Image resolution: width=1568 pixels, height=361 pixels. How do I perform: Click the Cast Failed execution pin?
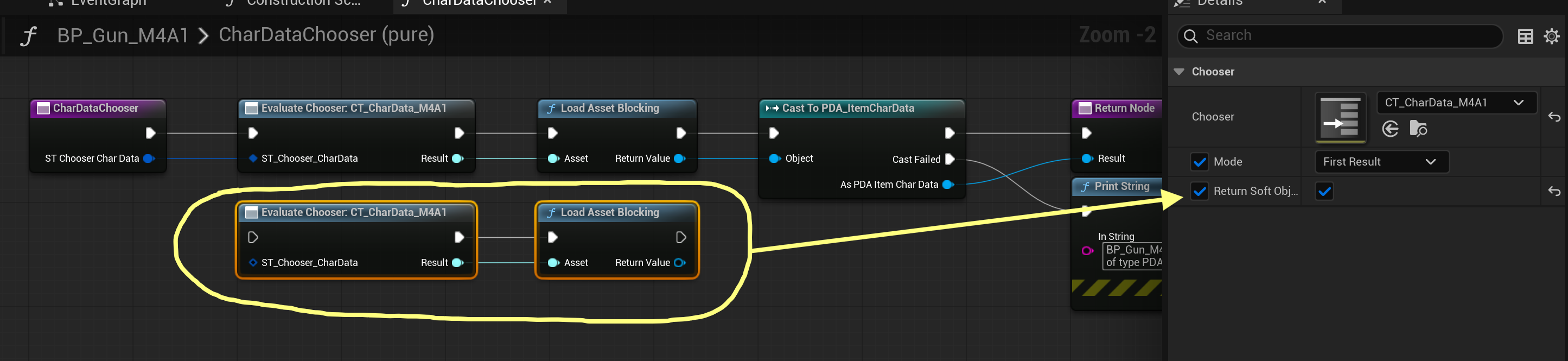pos(949,159)
